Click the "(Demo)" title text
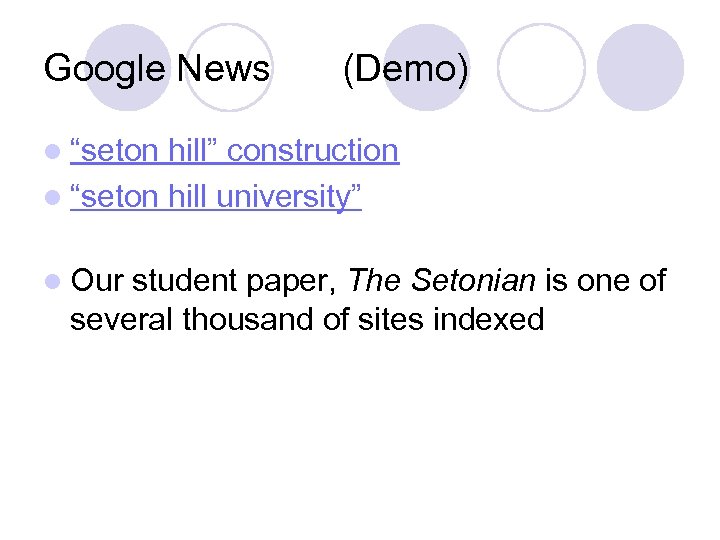The height and width of the screenshot is (540, 720). point(404,69)
